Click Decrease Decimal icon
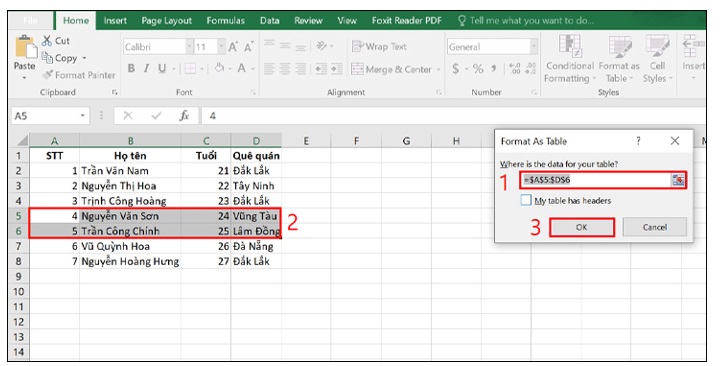 click(531, 69)
